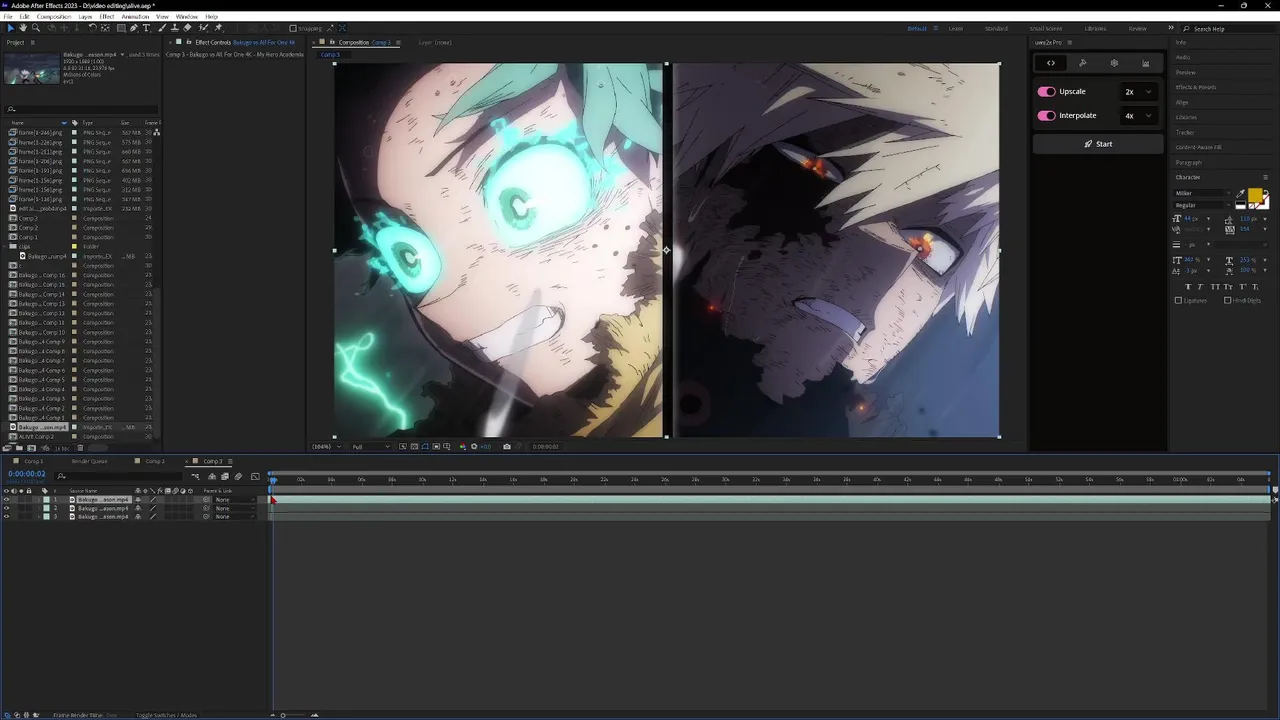Open the Window menu

pos(186,17)
